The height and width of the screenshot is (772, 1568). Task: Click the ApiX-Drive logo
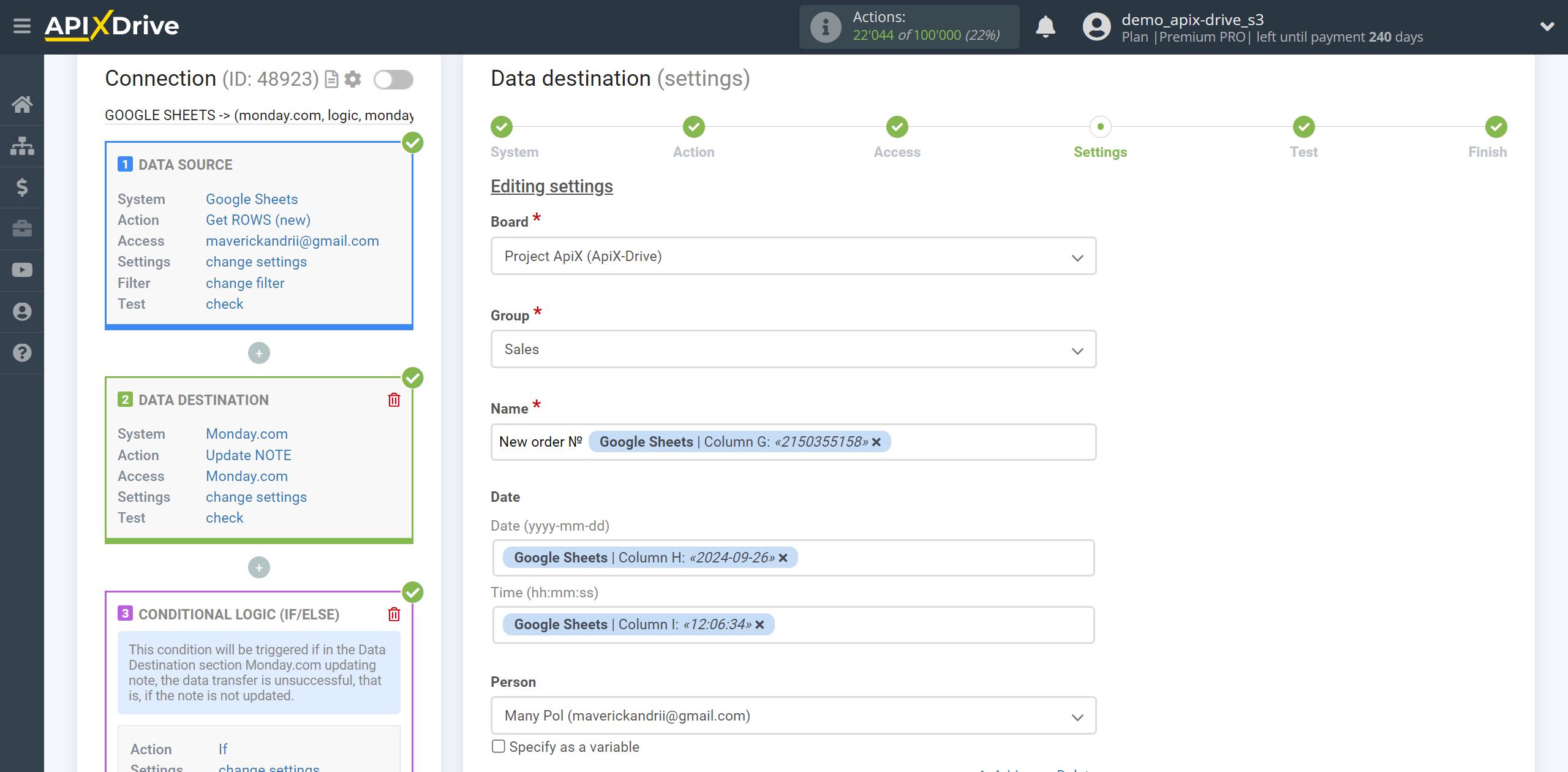pos(111,26)
